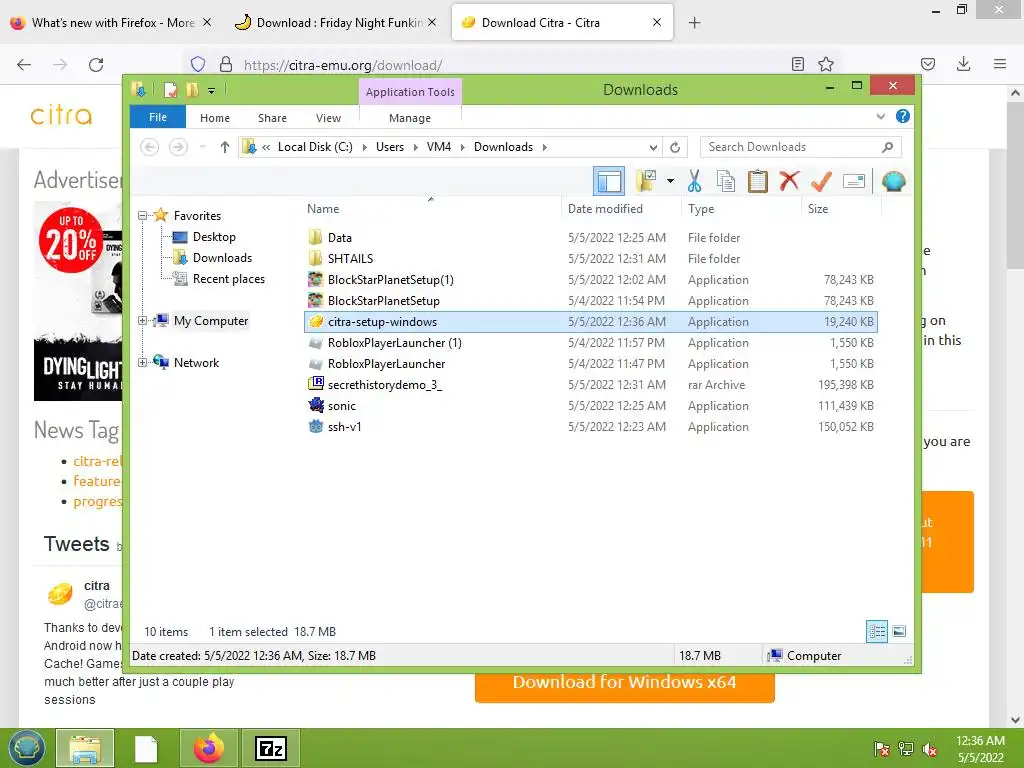Open the Home ribbon tab

(215, 118)
